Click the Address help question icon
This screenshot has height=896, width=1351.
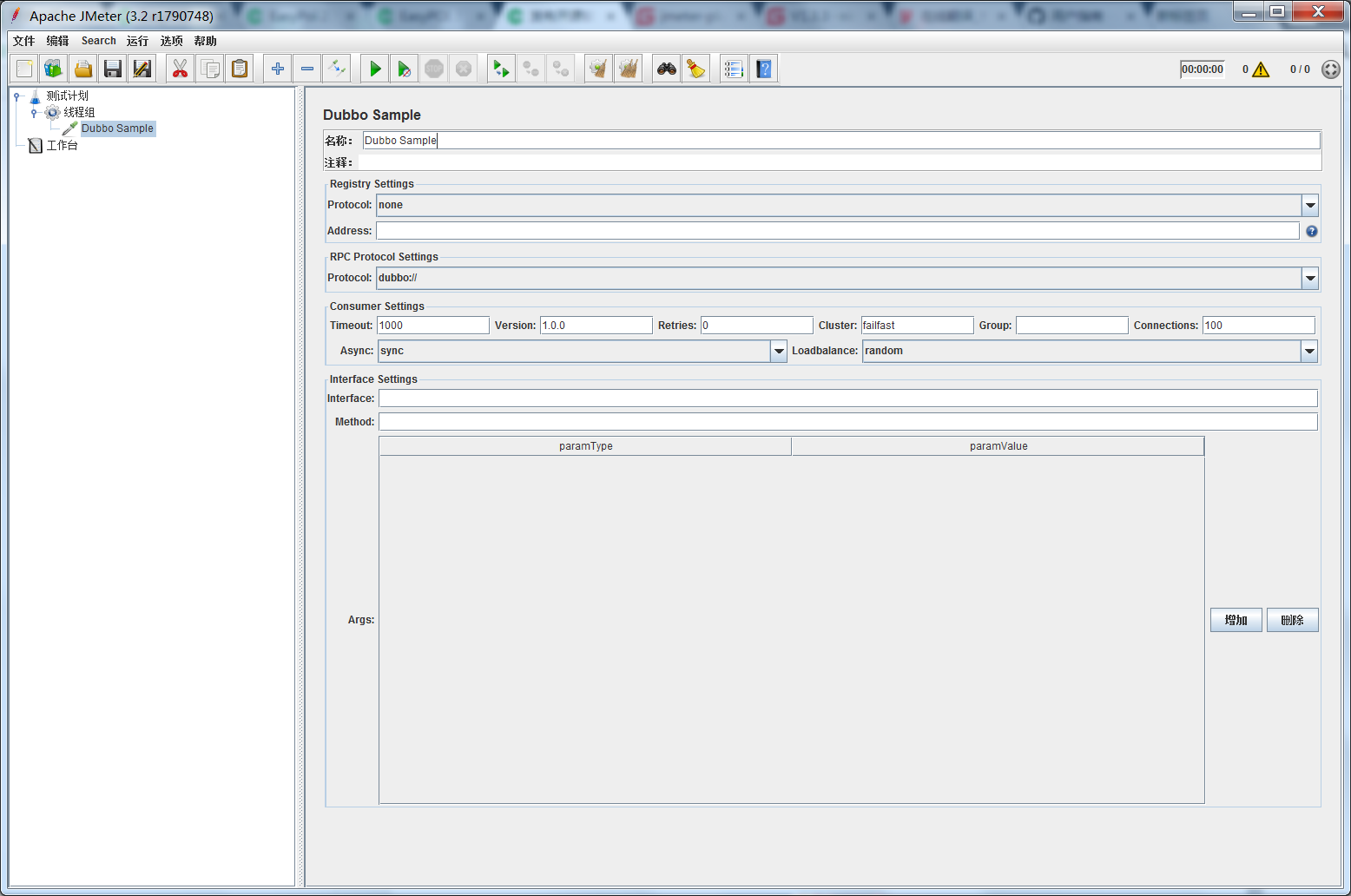pos(1311,231)
